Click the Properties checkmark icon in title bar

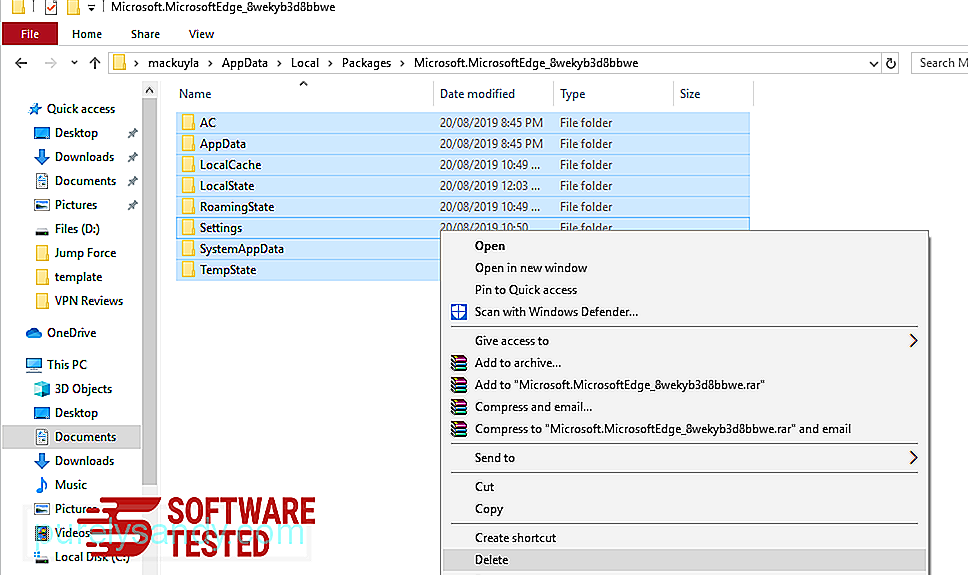coord(51,7)
